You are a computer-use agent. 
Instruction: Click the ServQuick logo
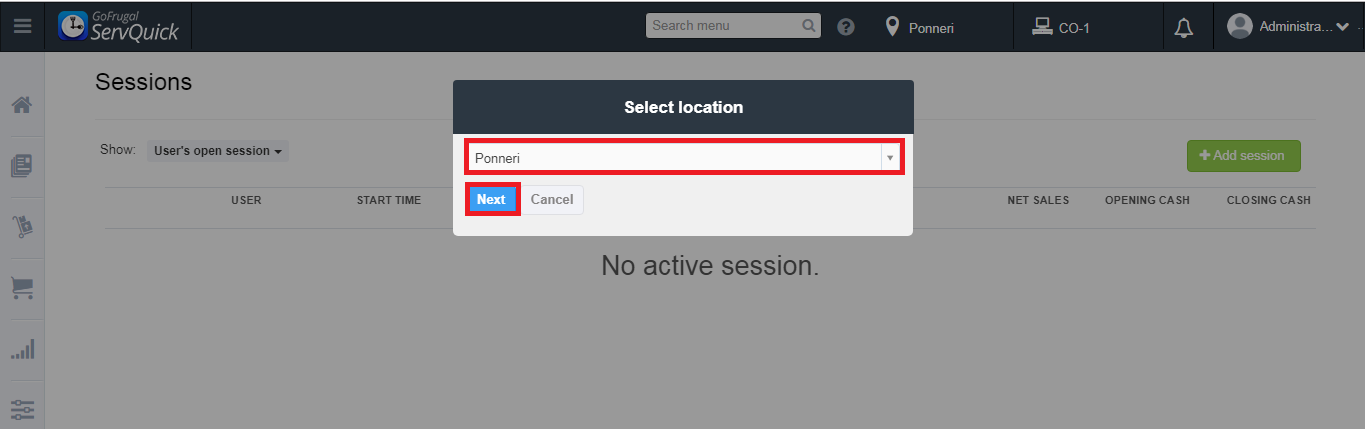pos(119,27)
